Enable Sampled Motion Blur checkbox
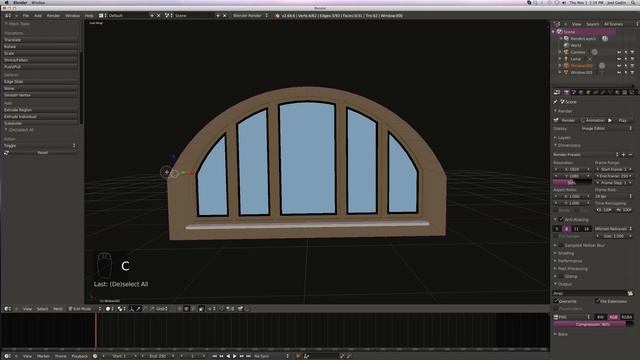Image resolution: width=640 pixels, height=360 pixels. (x=561, y=245)
